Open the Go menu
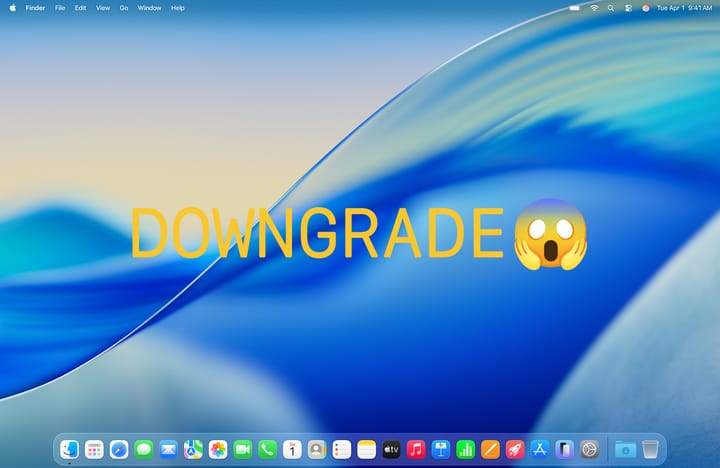Image resolution: width=720 pixels, height=468 pixels. 124,8
